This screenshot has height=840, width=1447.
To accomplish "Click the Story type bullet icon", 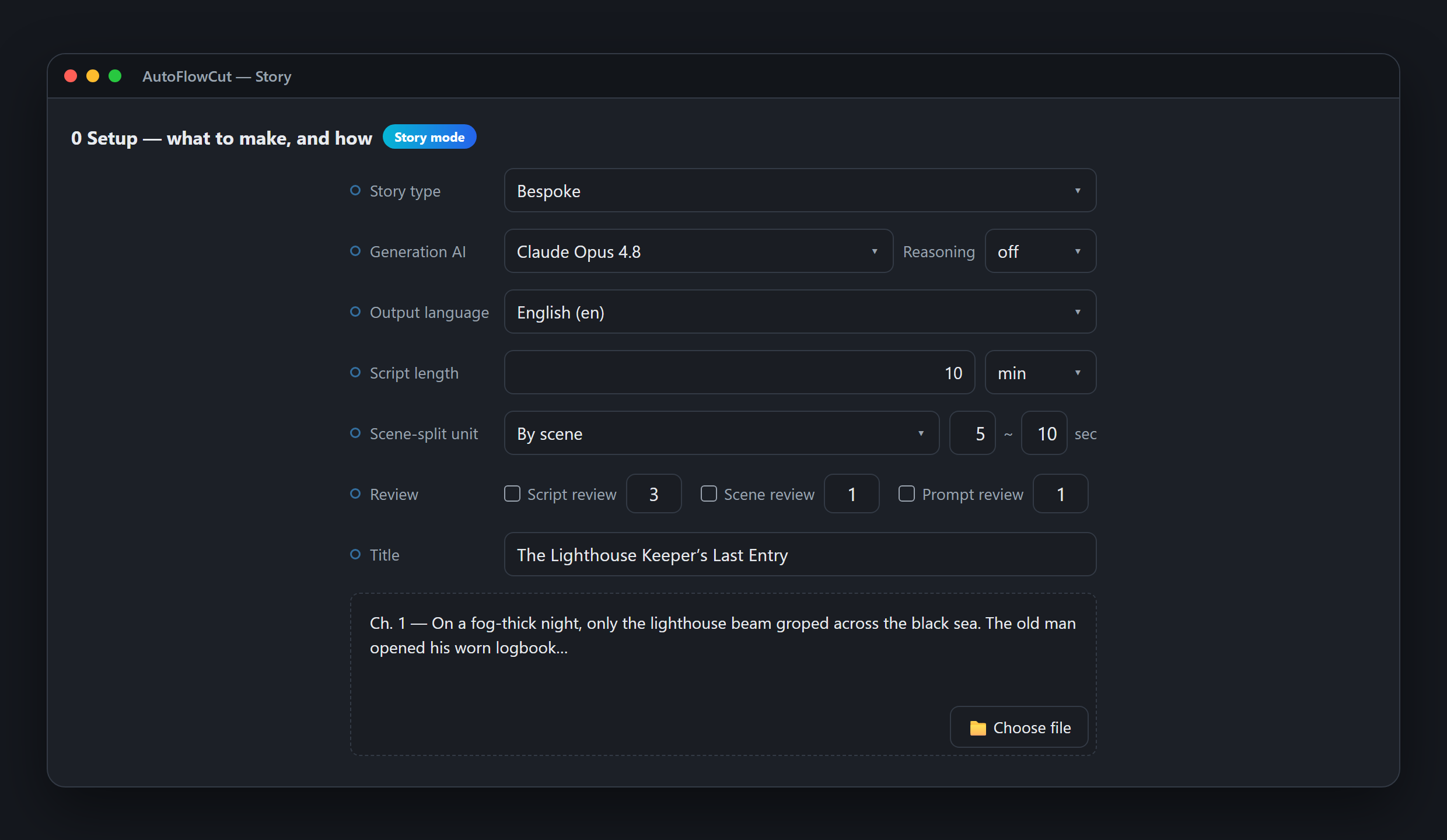I will [355, 190].
